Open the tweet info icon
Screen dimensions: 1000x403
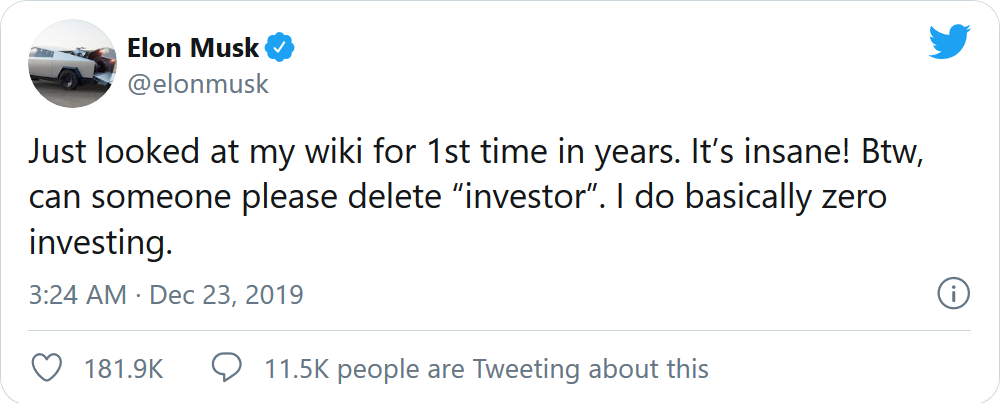[953, 294]
